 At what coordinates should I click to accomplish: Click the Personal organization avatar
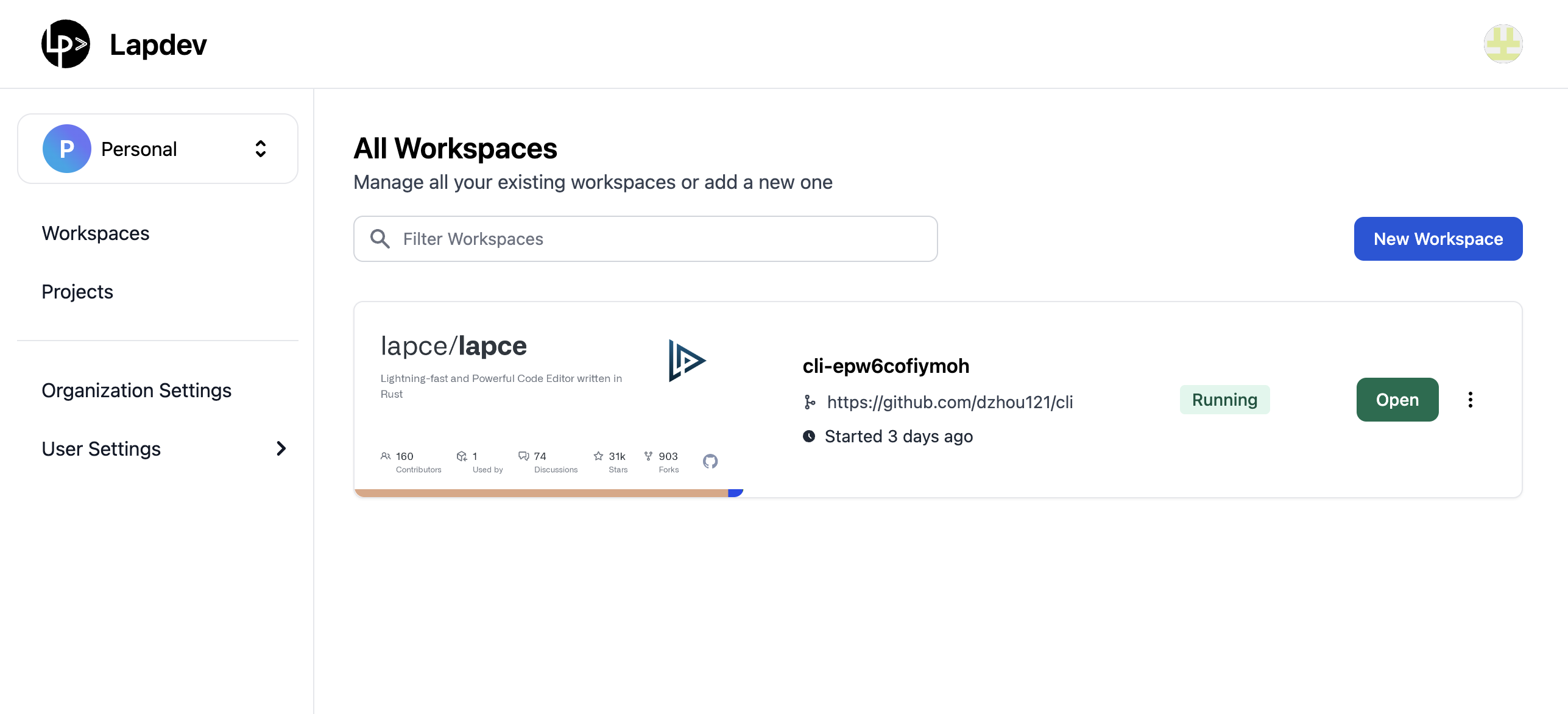tap(67, 149)
